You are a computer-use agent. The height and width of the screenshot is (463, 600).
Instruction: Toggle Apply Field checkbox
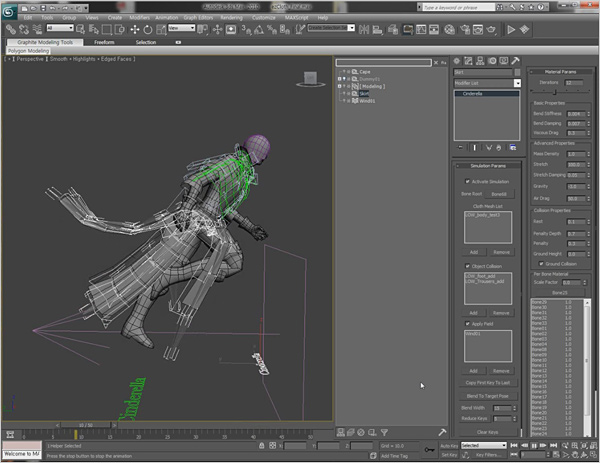(467, 324)
